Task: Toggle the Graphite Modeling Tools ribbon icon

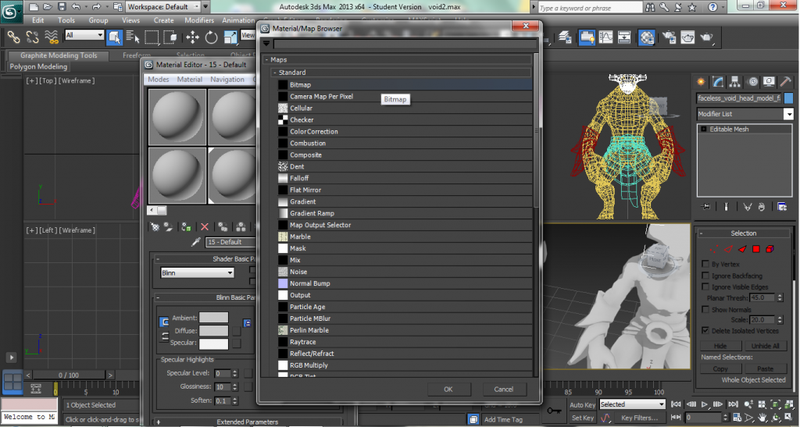Action: pyautogui.click(x=587, y=37)
